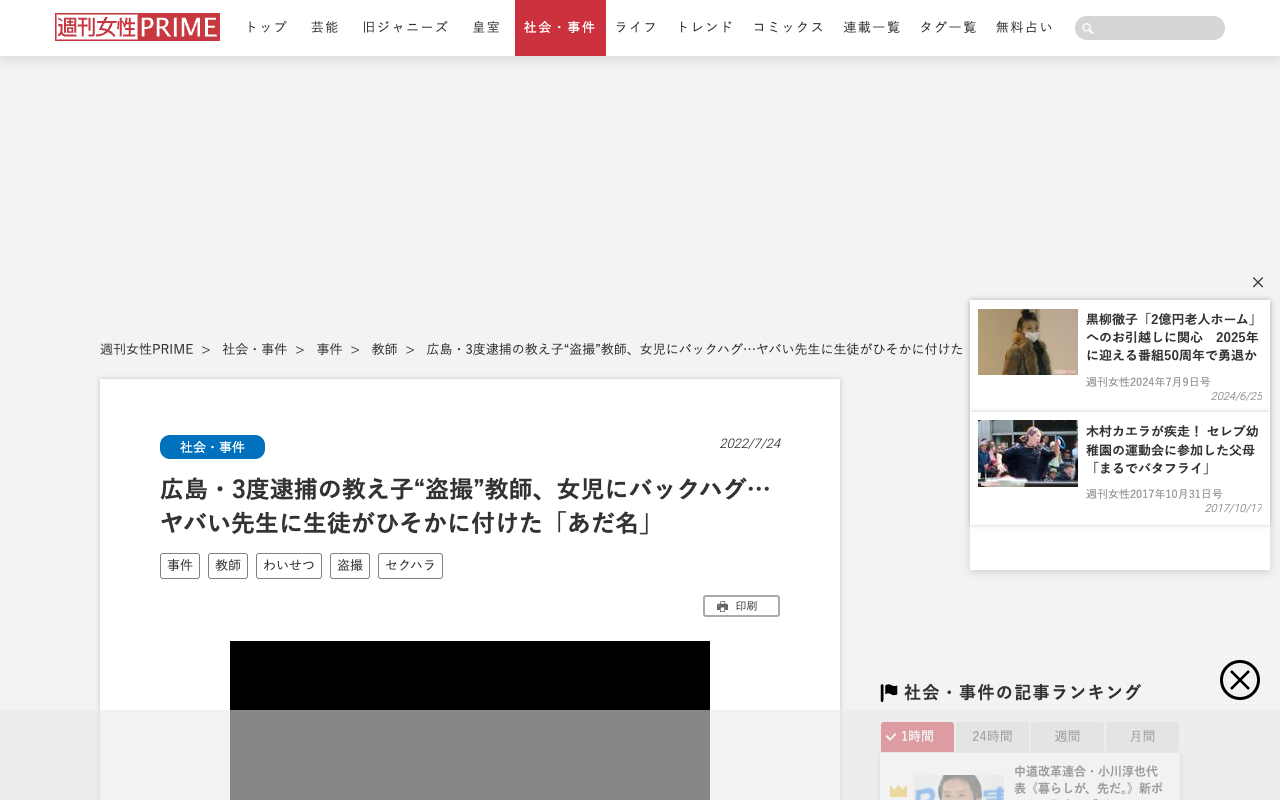
Task: Click the flag icon next to ranking heading
Action: coord(889,692)
